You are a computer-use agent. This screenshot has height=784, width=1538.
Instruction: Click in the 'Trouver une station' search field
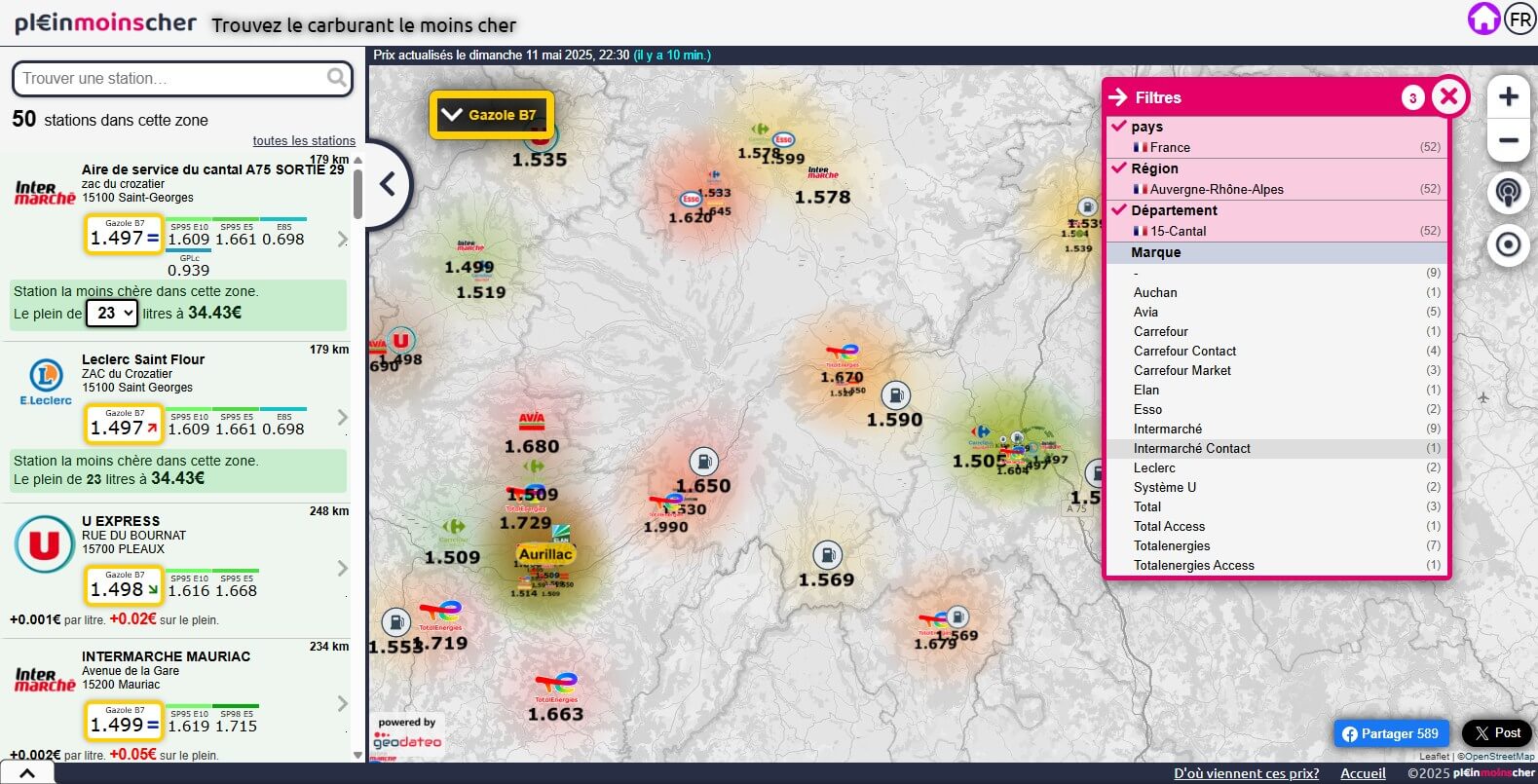[x=170, y=78]
